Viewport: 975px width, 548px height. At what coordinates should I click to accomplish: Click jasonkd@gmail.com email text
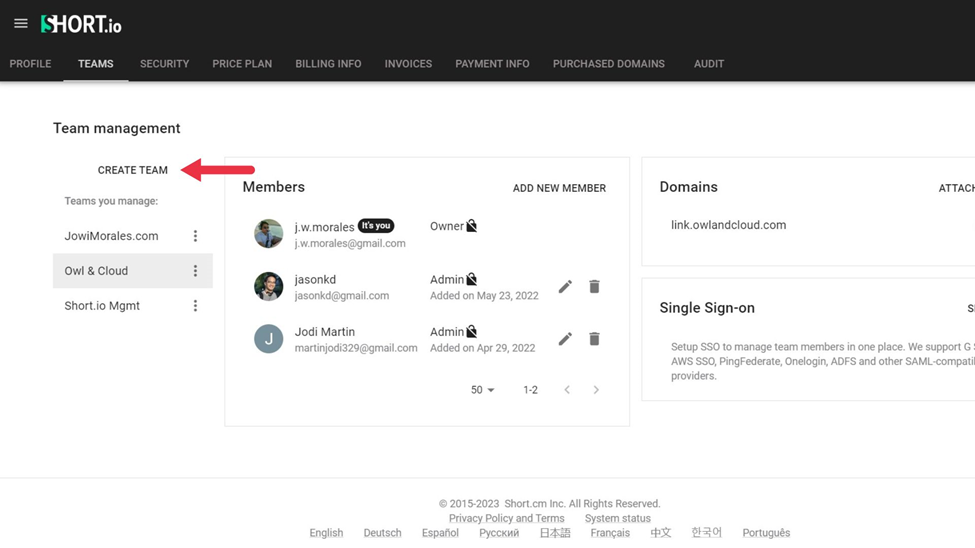click(x=342, y=295)
